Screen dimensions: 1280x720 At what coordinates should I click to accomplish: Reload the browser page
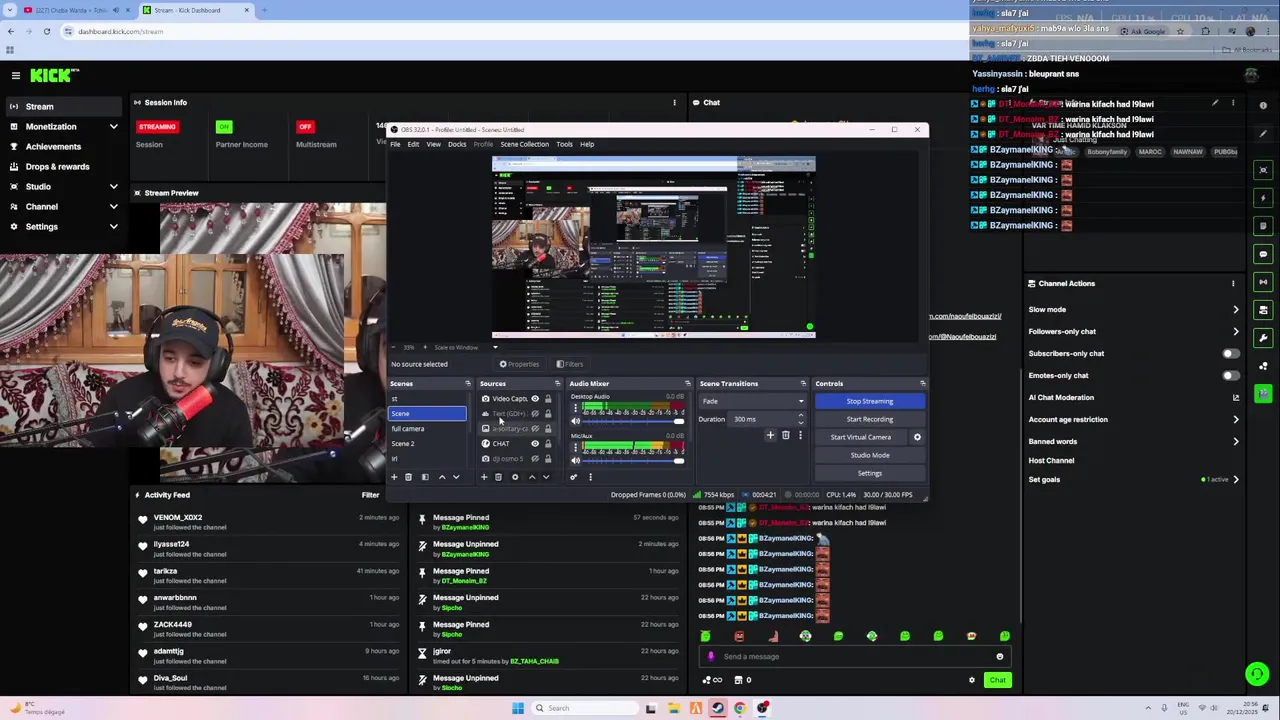tap(46, 31)
